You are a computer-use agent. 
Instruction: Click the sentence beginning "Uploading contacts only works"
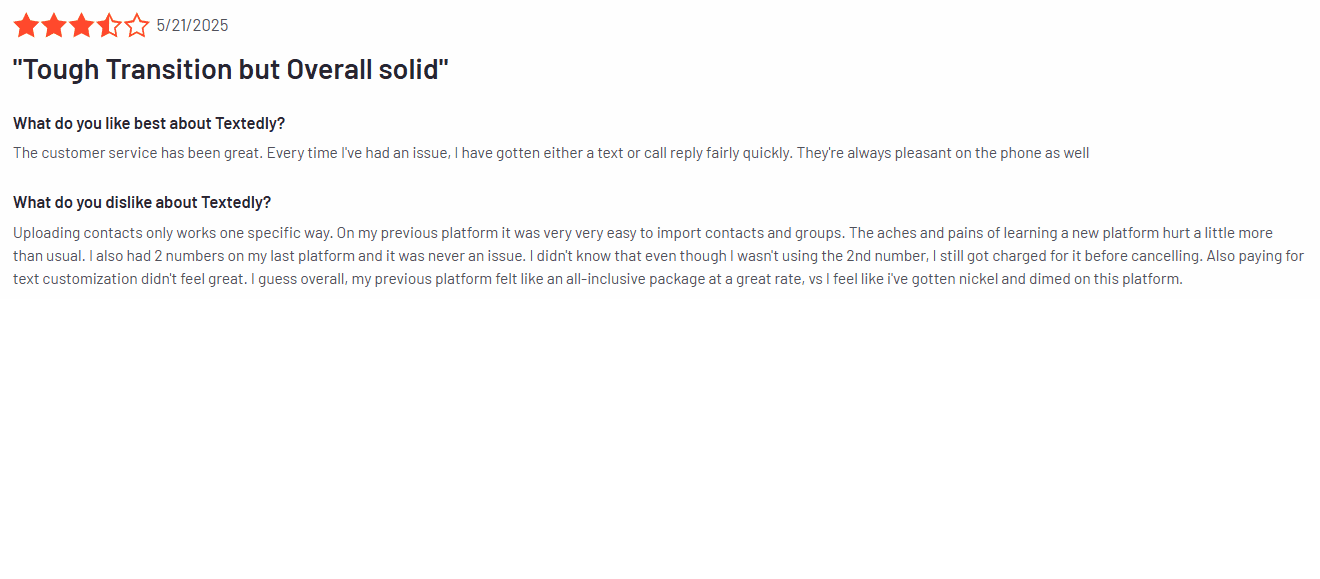pyautogui.click(x=172, y=233)
